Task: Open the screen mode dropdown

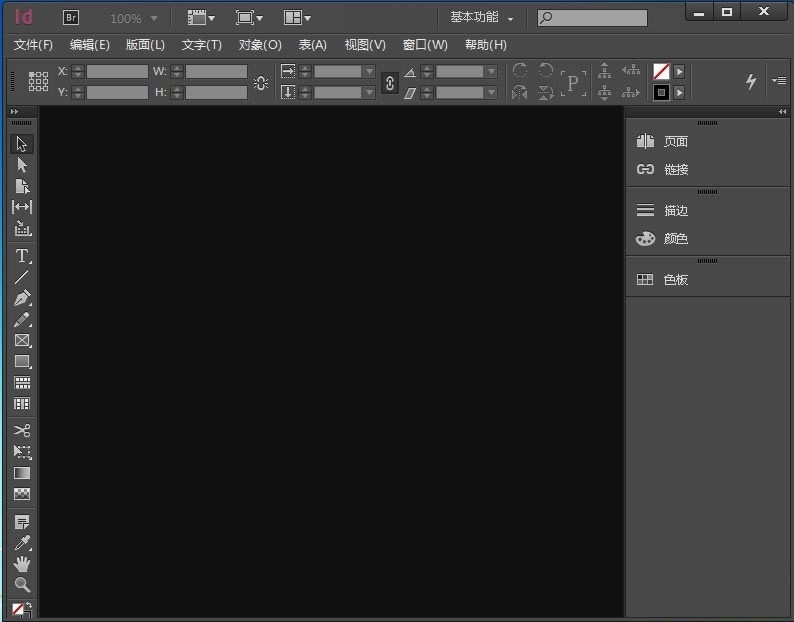Action: 249,18
